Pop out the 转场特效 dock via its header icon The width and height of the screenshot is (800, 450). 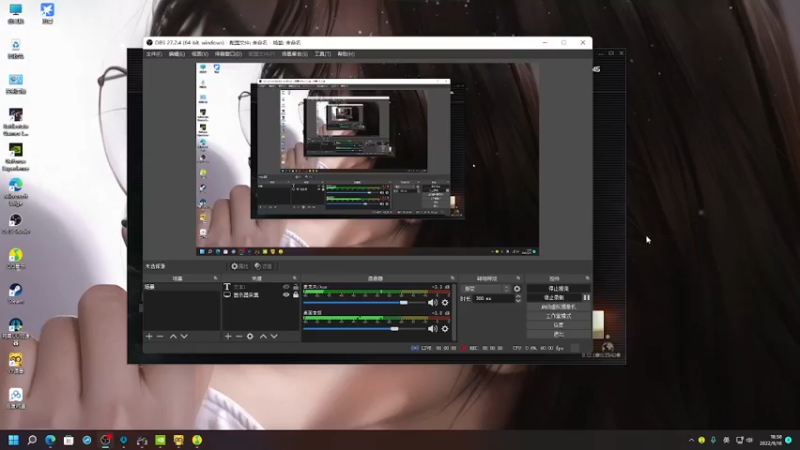point(518,279)
